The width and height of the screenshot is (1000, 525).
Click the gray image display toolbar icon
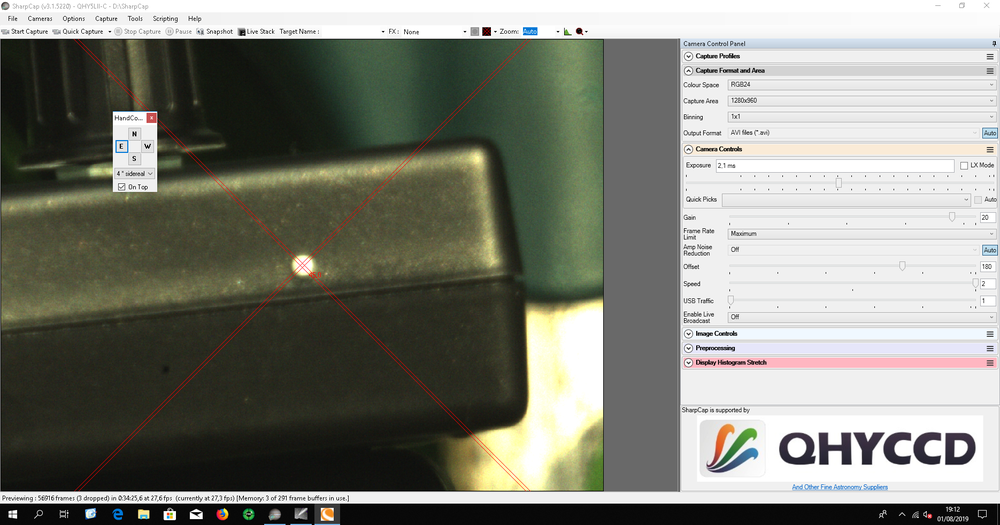[x=474, y=31]
